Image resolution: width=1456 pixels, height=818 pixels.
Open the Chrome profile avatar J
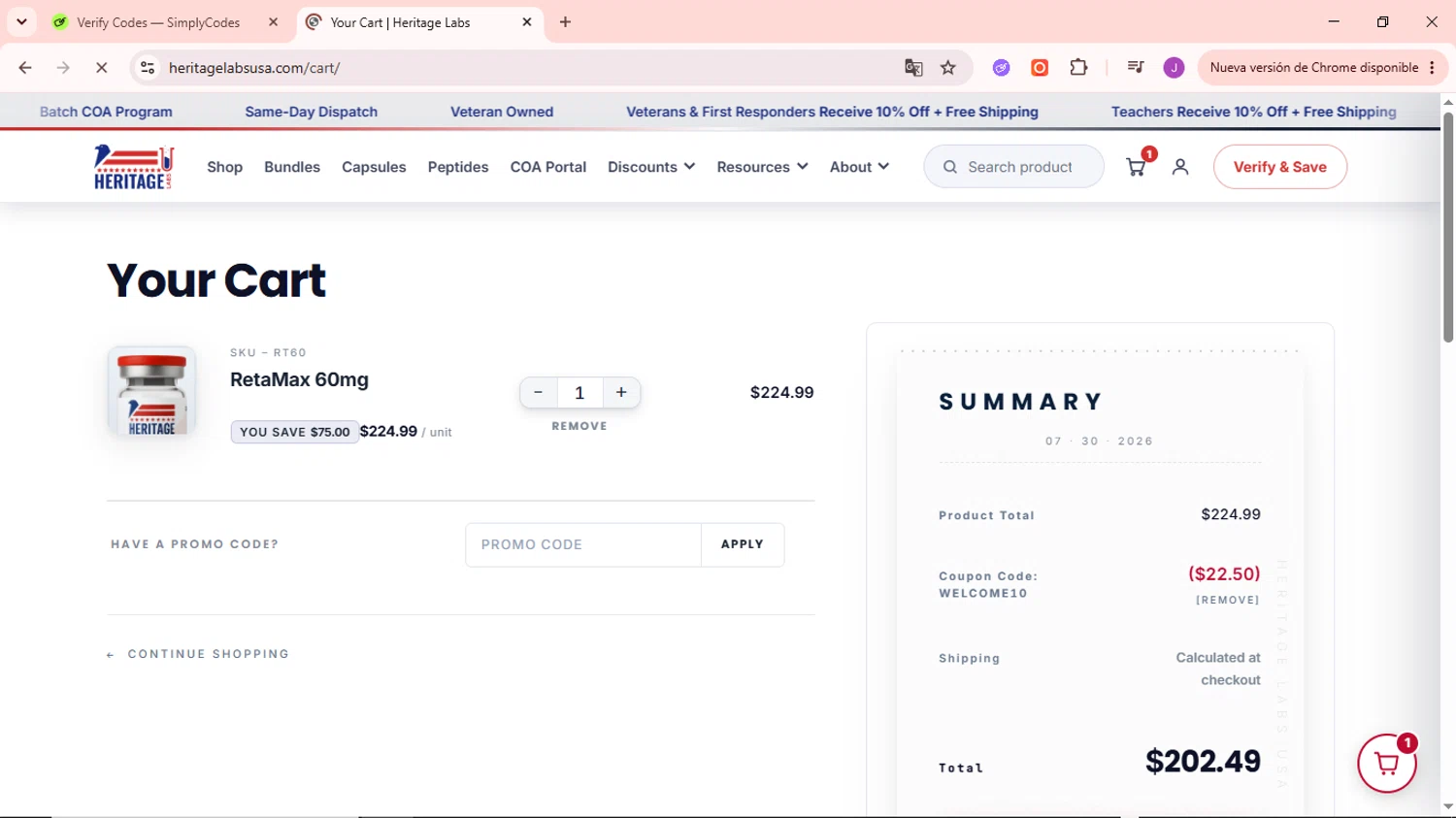(x=1174, y=68)
